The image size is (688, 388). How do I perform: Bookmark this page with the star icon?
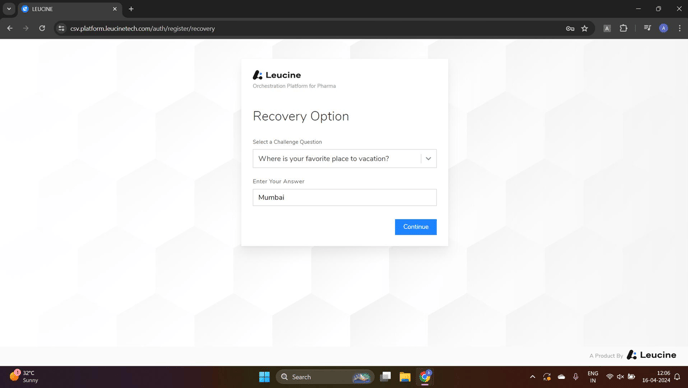click(584, 29)
